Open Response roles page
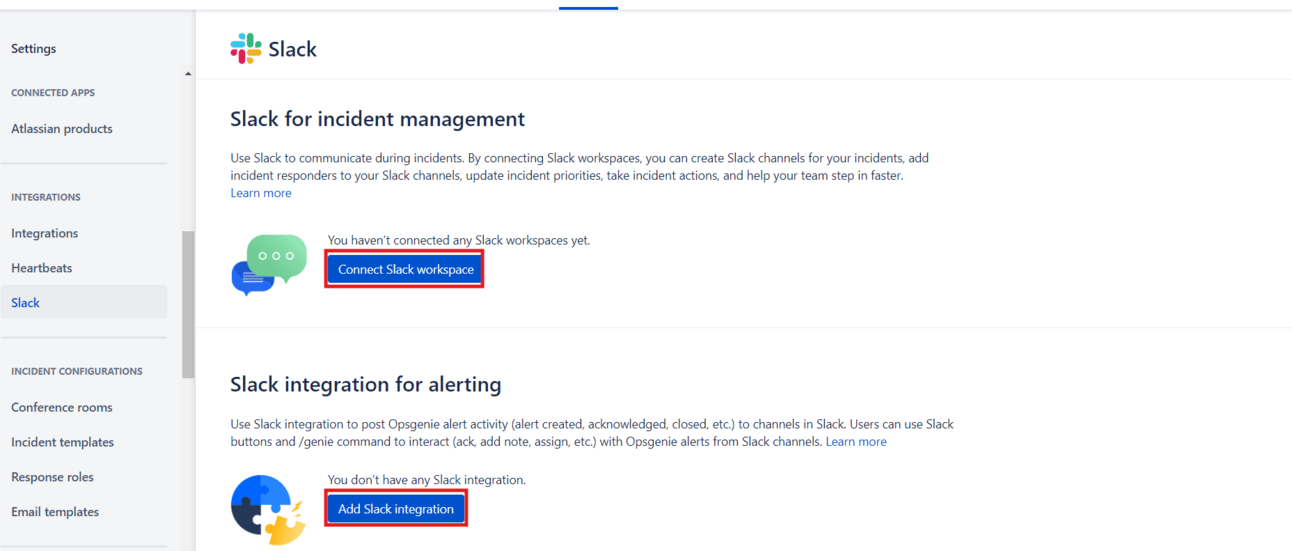 [52, 477]
